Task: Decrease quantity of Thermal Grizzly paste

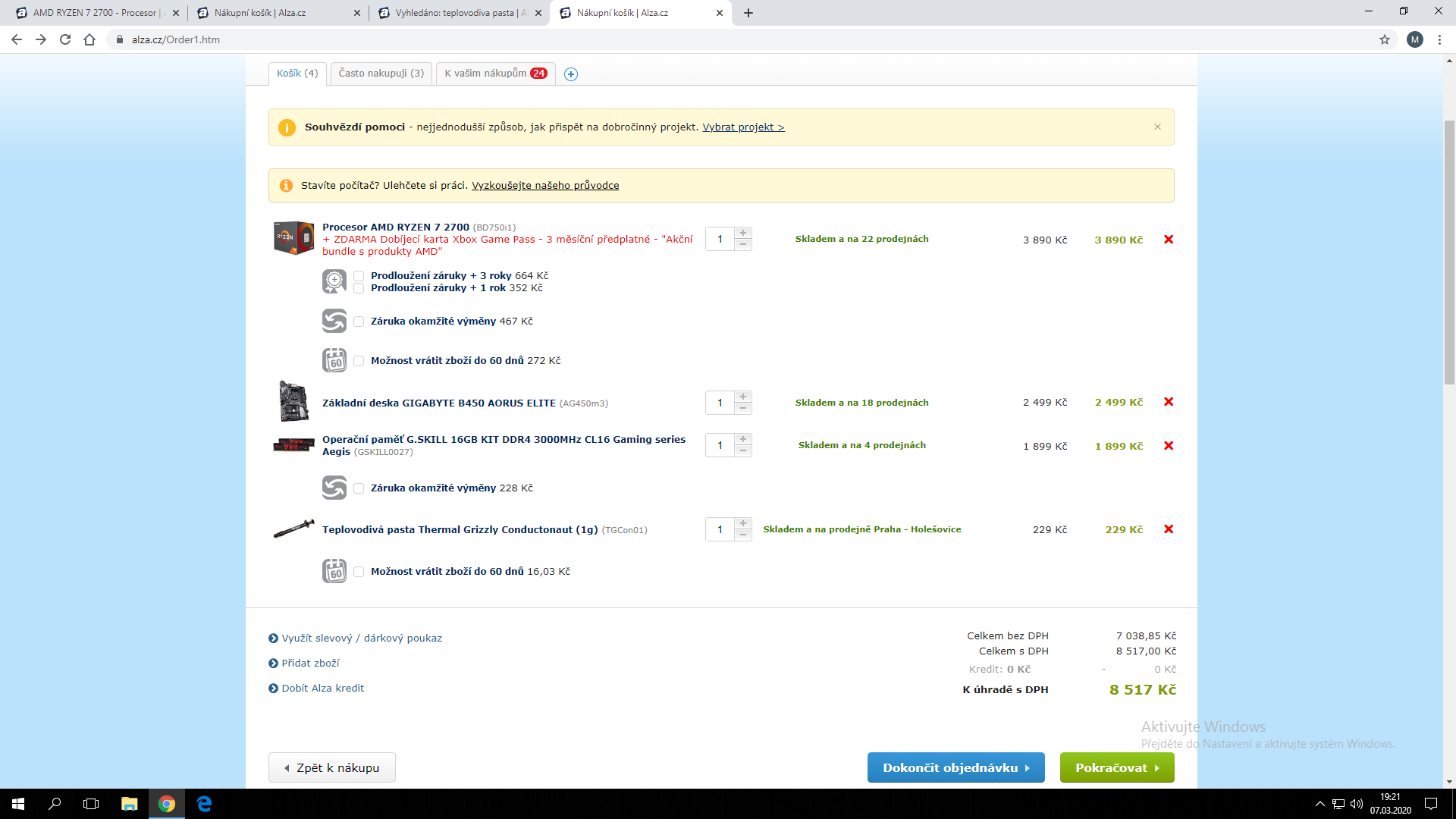Action: [x=743, y=535]
